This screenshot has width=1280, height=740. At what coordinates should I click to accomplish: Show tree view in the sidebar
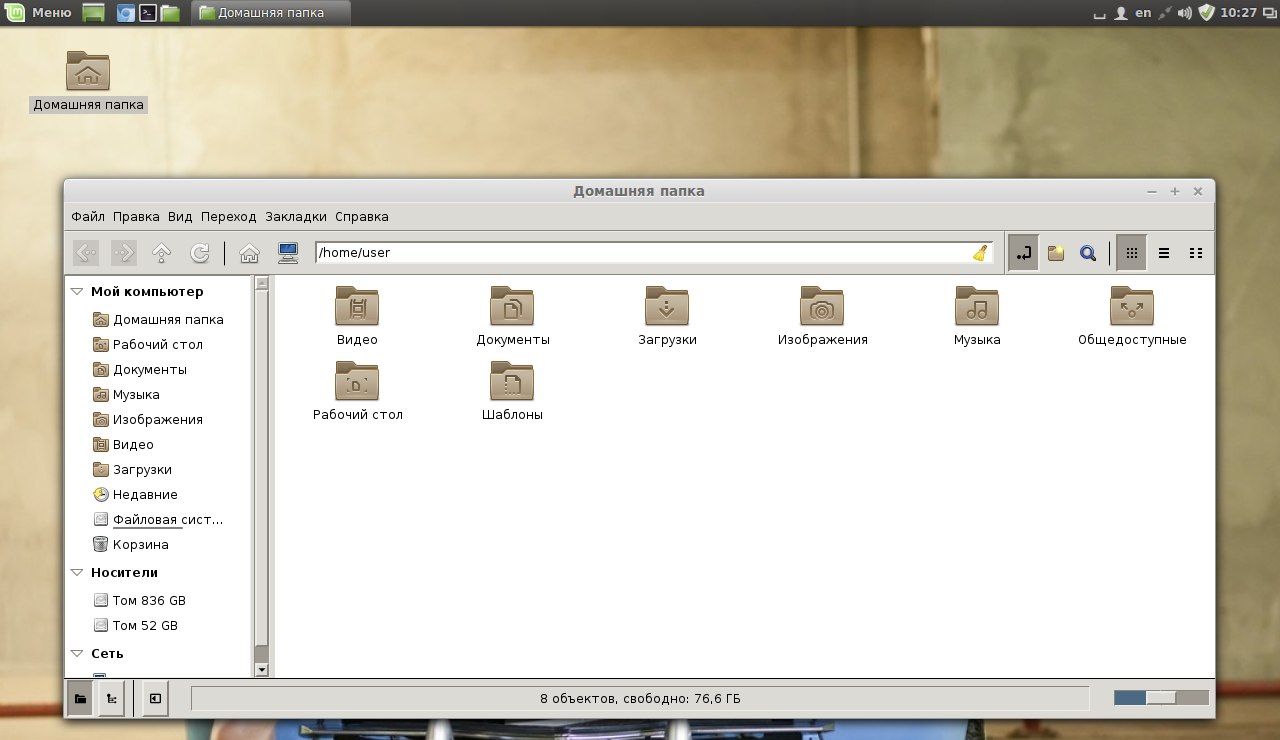coord(112,700)
